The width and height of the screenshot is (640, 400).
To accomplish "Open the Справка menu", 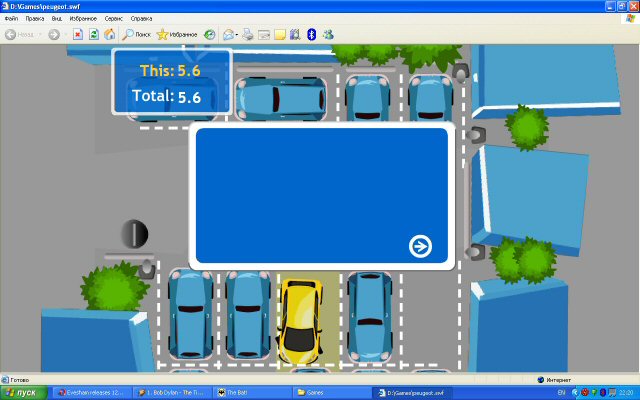I will click(x=141, y=18).
